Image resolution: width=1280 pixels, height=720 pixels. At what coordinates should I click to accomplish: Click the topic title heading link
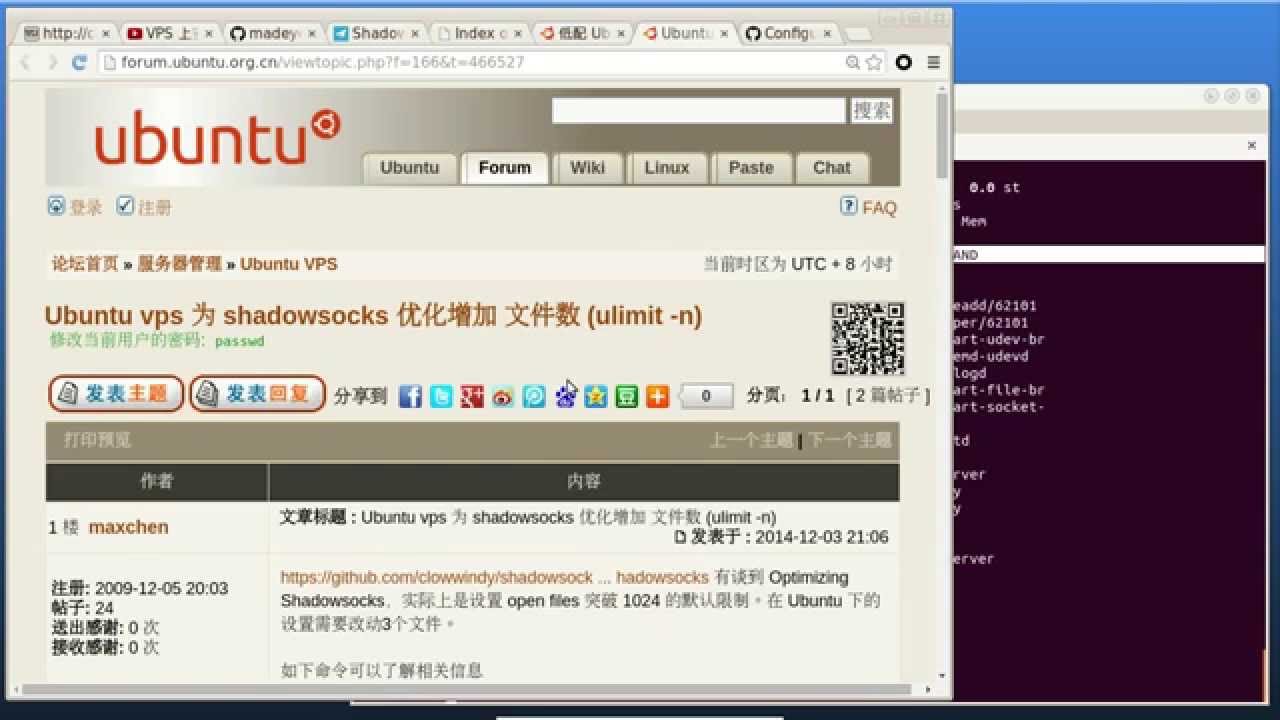[x=373, y=316]
